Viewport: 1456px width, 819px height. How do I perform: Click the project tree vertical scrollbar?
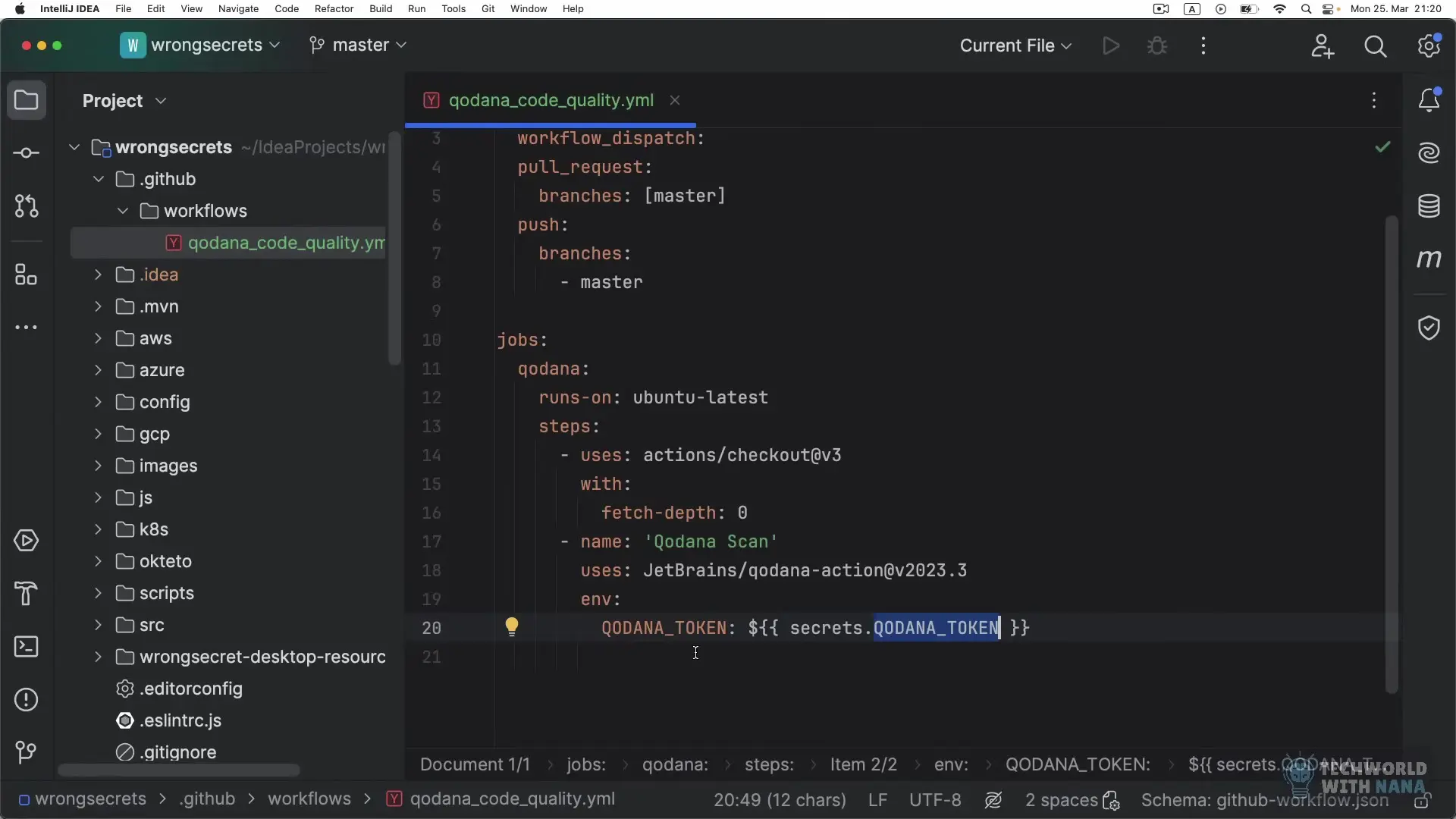(x=394, y=249)
